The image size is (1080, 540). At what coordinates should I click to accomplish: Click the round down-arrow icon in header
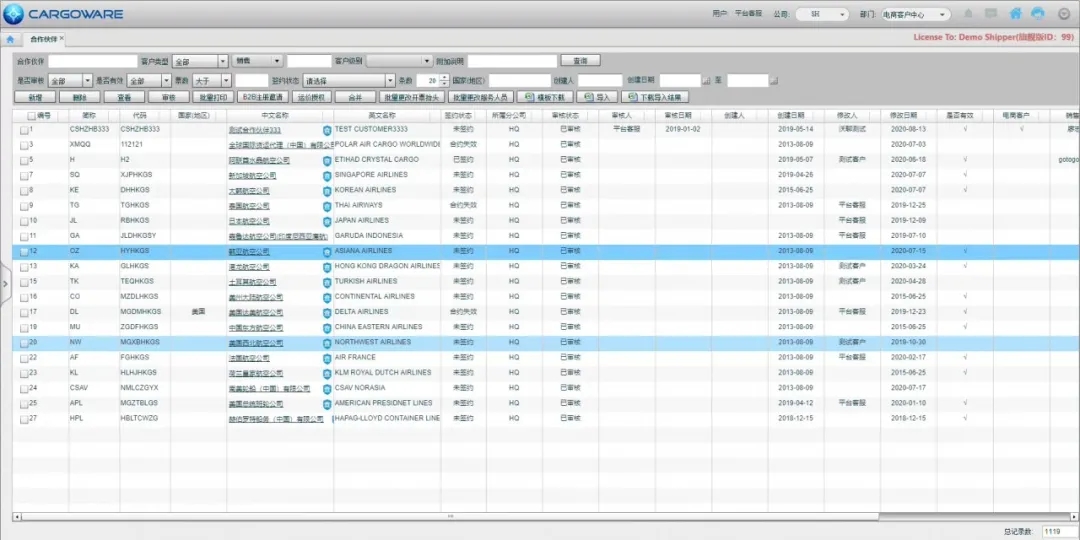click(1063, 14)
